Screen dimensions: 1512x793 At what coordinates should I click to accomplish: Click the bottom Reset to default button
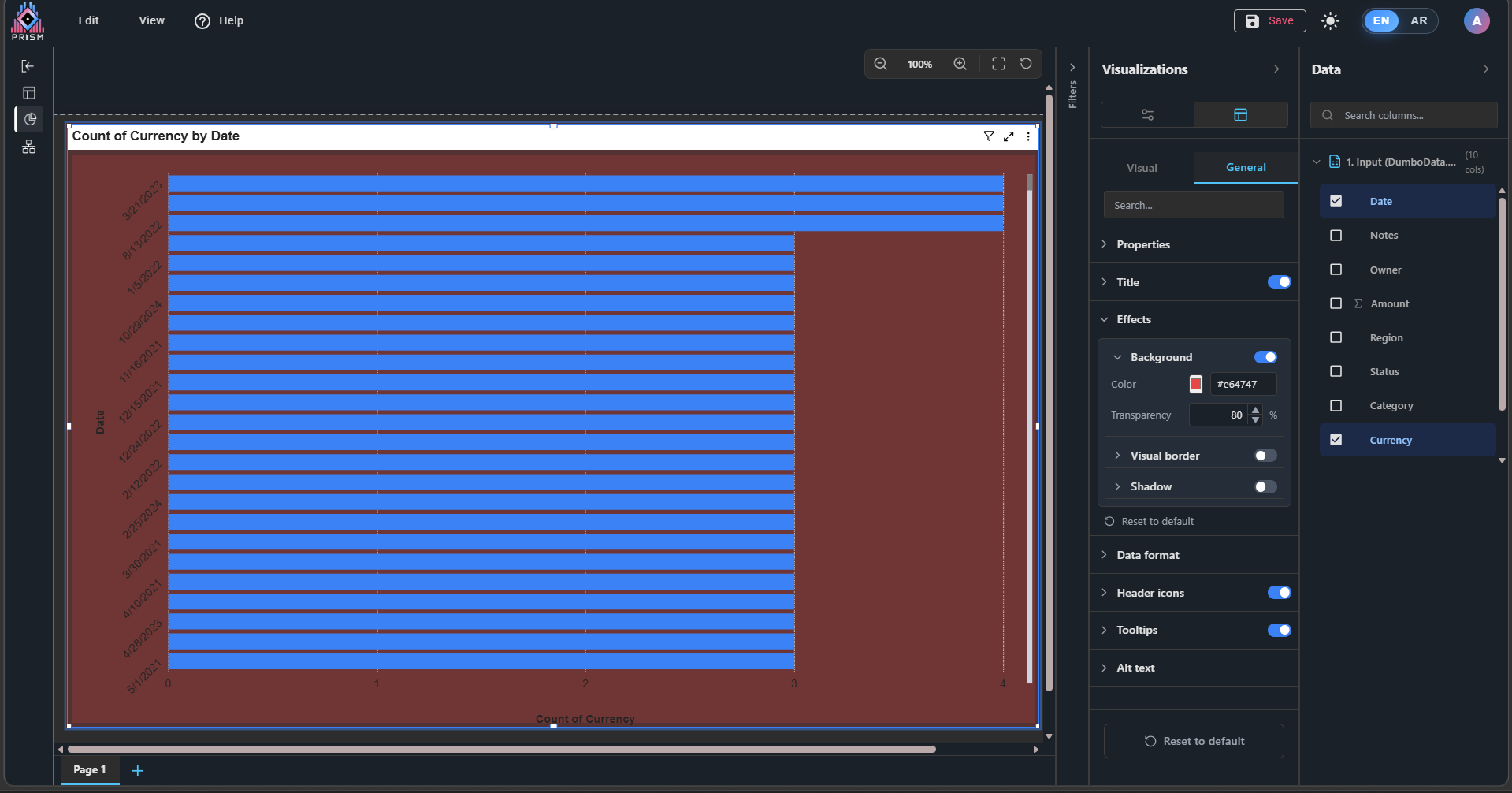(x=1194, y=741)
